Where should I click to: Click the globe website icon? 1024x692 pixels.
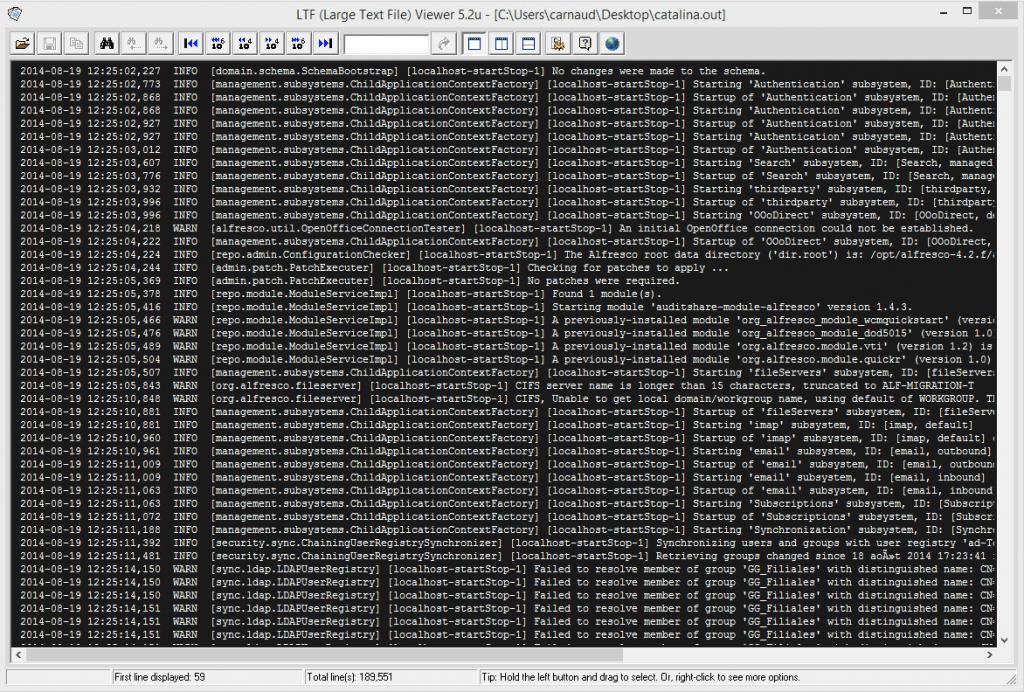[612, 43]
